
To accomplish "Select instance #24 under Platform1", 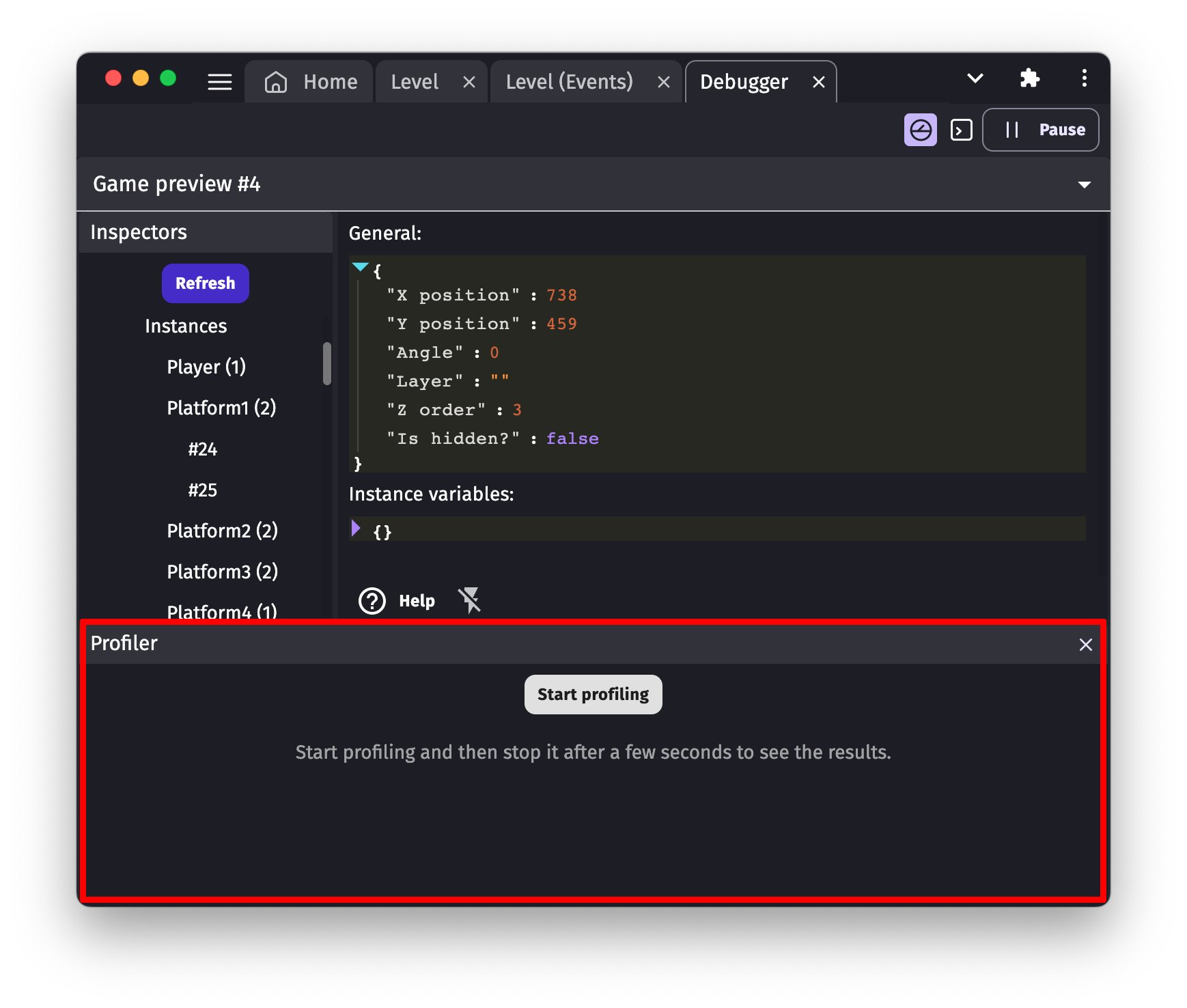I will coord(203,449).
